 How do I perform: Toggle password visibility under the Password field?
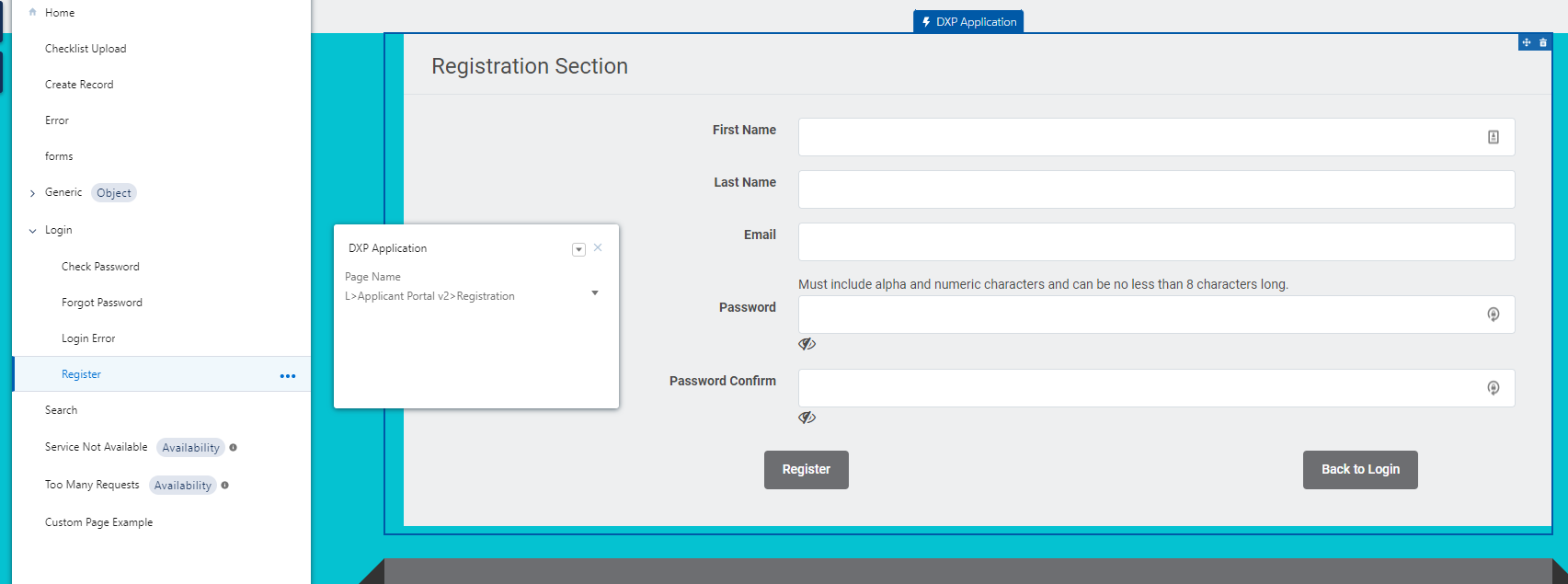(x=807, y=344)
